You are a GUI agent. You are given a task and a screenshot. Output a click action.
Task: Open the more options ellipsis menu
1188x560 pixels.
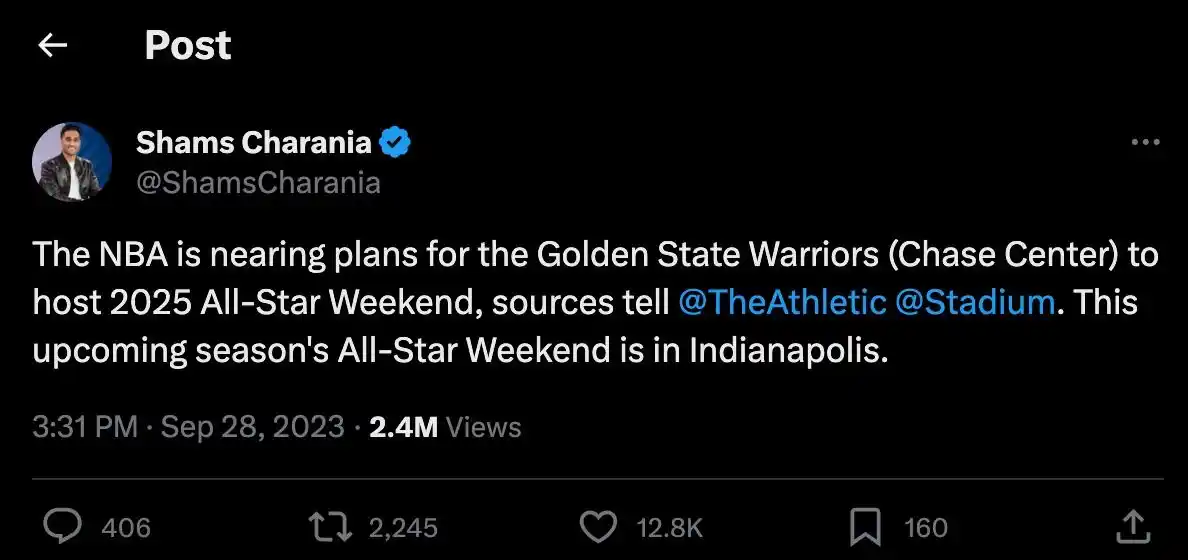pyautogui.click(x=1145, y=143)
